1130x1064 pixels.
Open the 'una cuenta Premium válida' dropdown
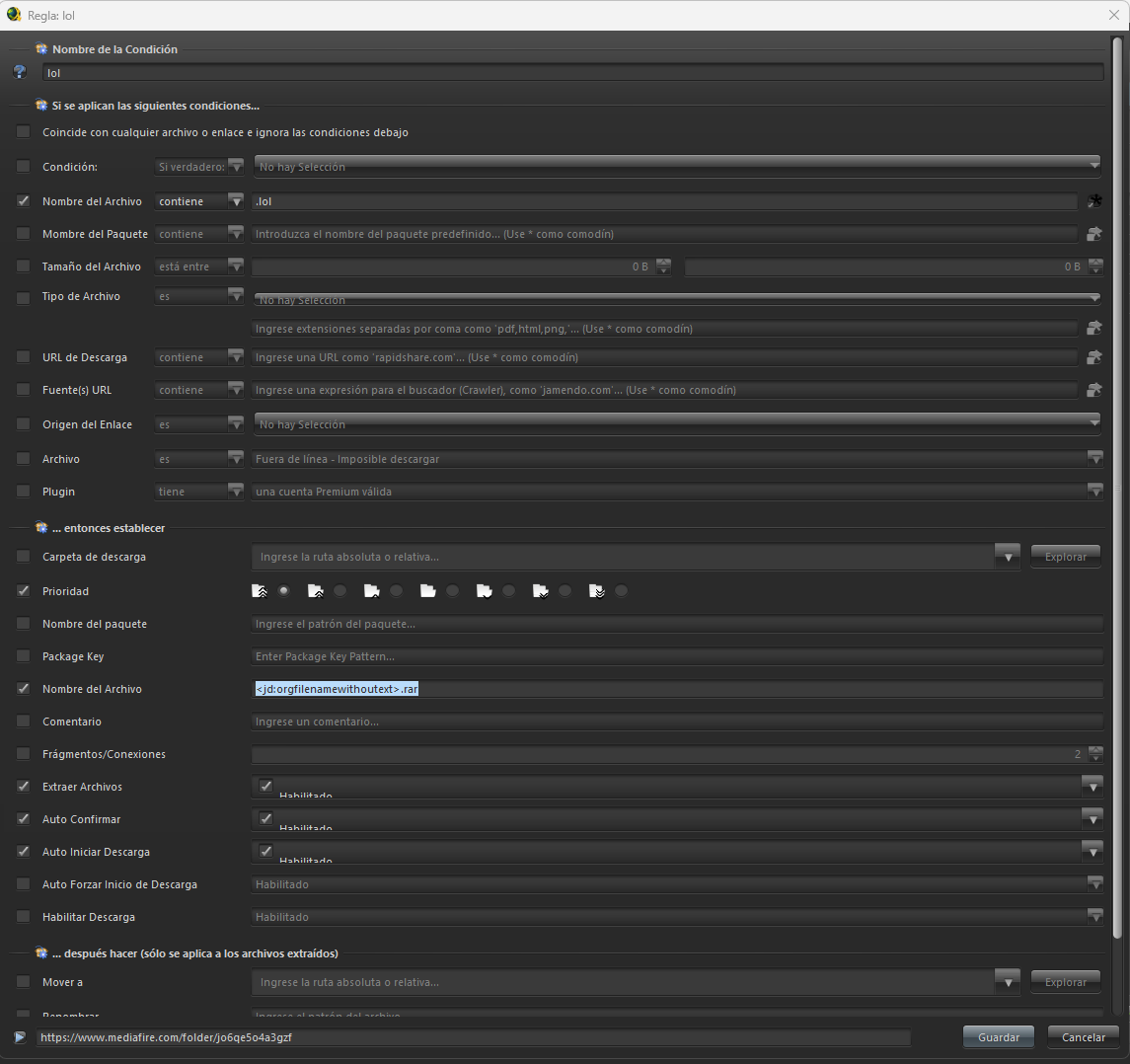[677, 492]
